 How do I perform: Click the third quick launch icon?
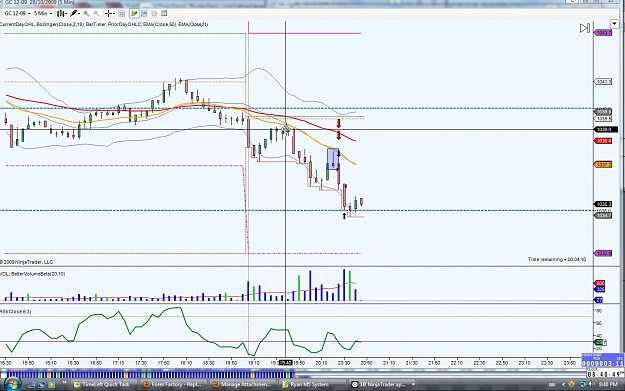click(51, 385)
